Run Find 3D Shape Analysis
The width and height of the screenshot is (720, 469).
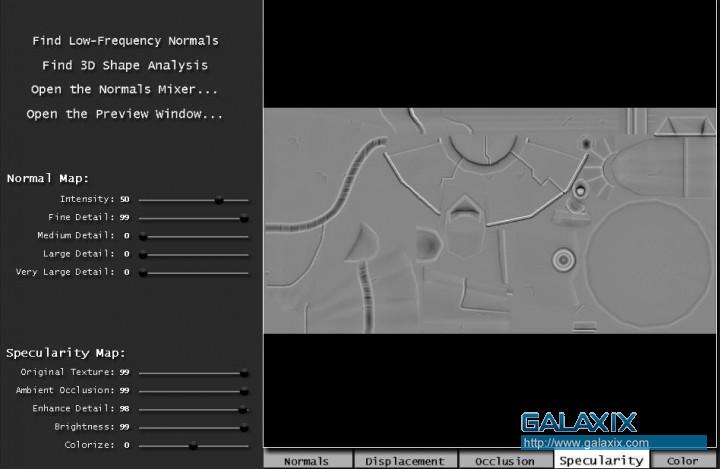125,65
